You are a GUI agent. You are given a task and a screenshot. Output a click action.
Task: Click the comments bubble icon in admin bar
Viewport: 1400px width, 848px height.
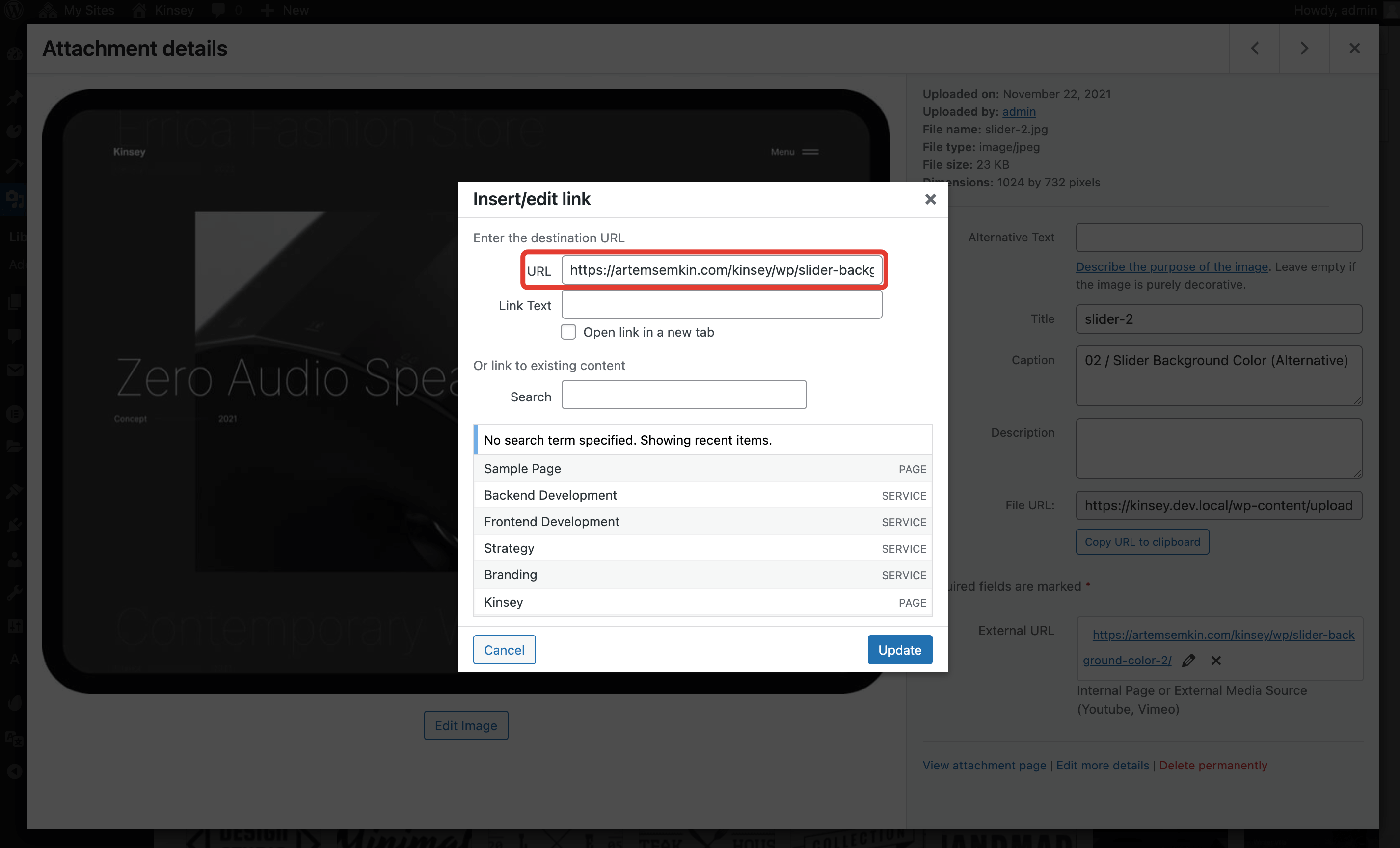pyautogui.click(x=218, y=10)
